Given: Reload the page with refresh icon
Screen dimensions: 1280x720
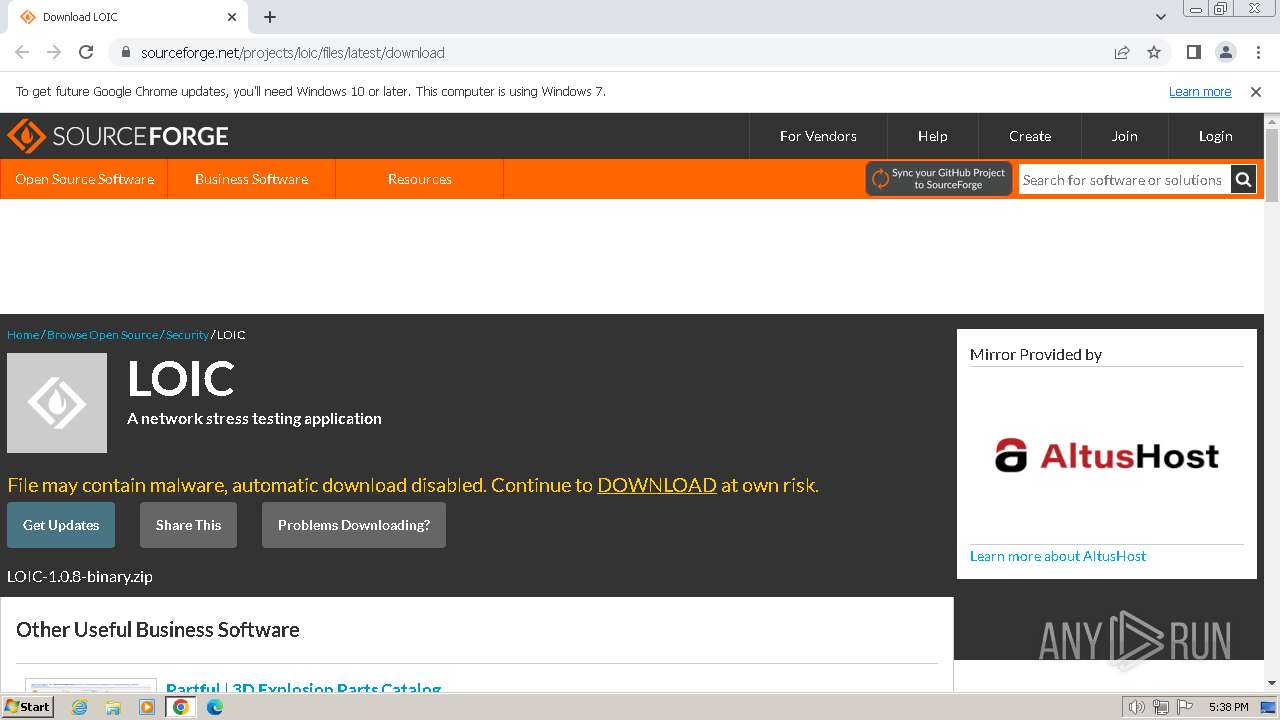Looking at the screenshot, I should click(86, 52).
